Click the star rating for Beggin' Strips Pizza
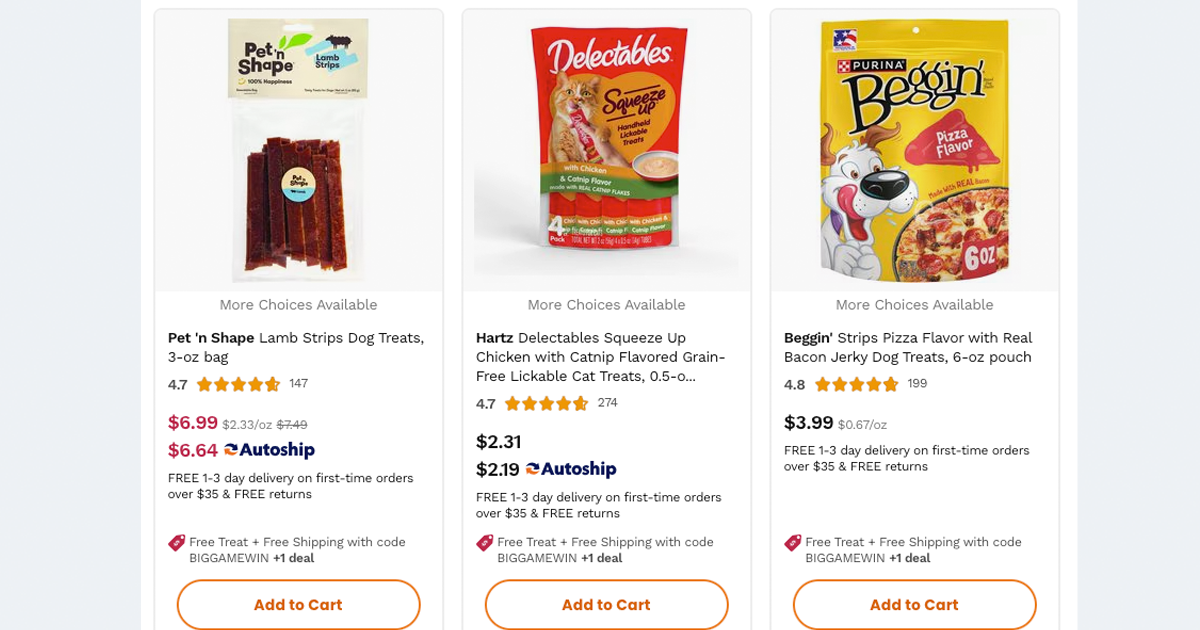Screen dimensions: 1200x630 point(856,384)
